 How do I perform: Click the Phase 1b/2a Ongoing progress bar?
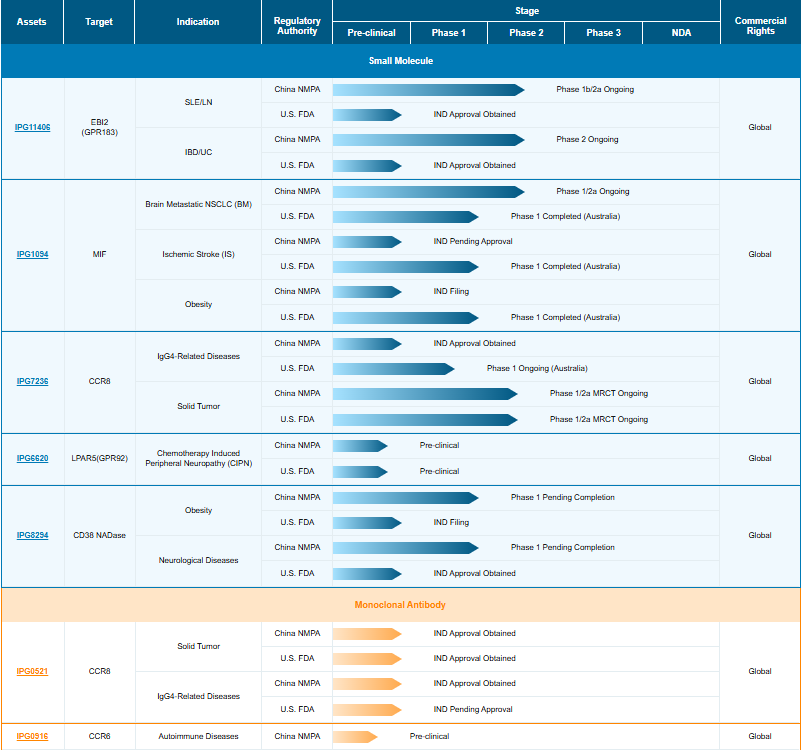click(x=428, y=90)
